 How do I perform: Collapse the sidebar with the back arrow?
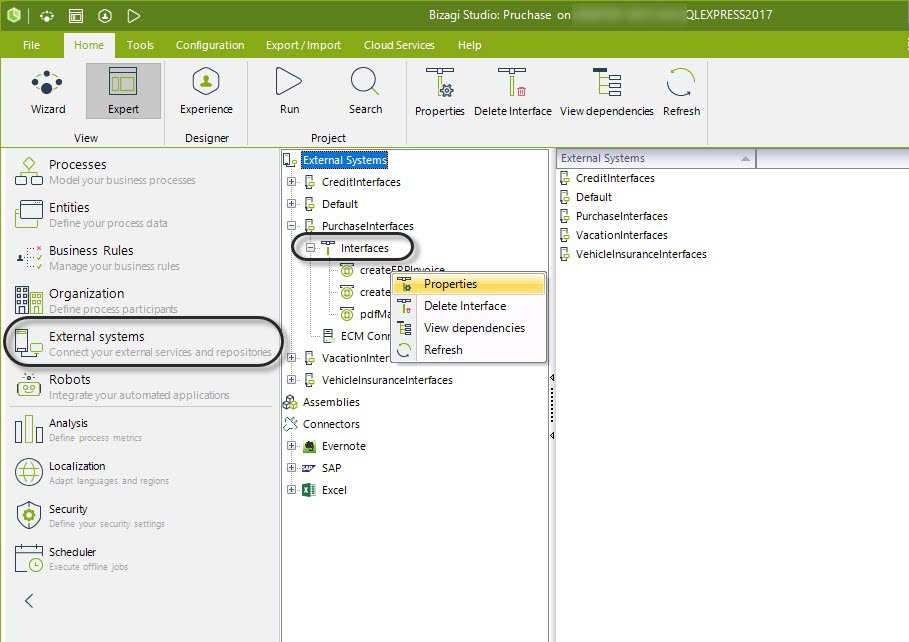29,600
